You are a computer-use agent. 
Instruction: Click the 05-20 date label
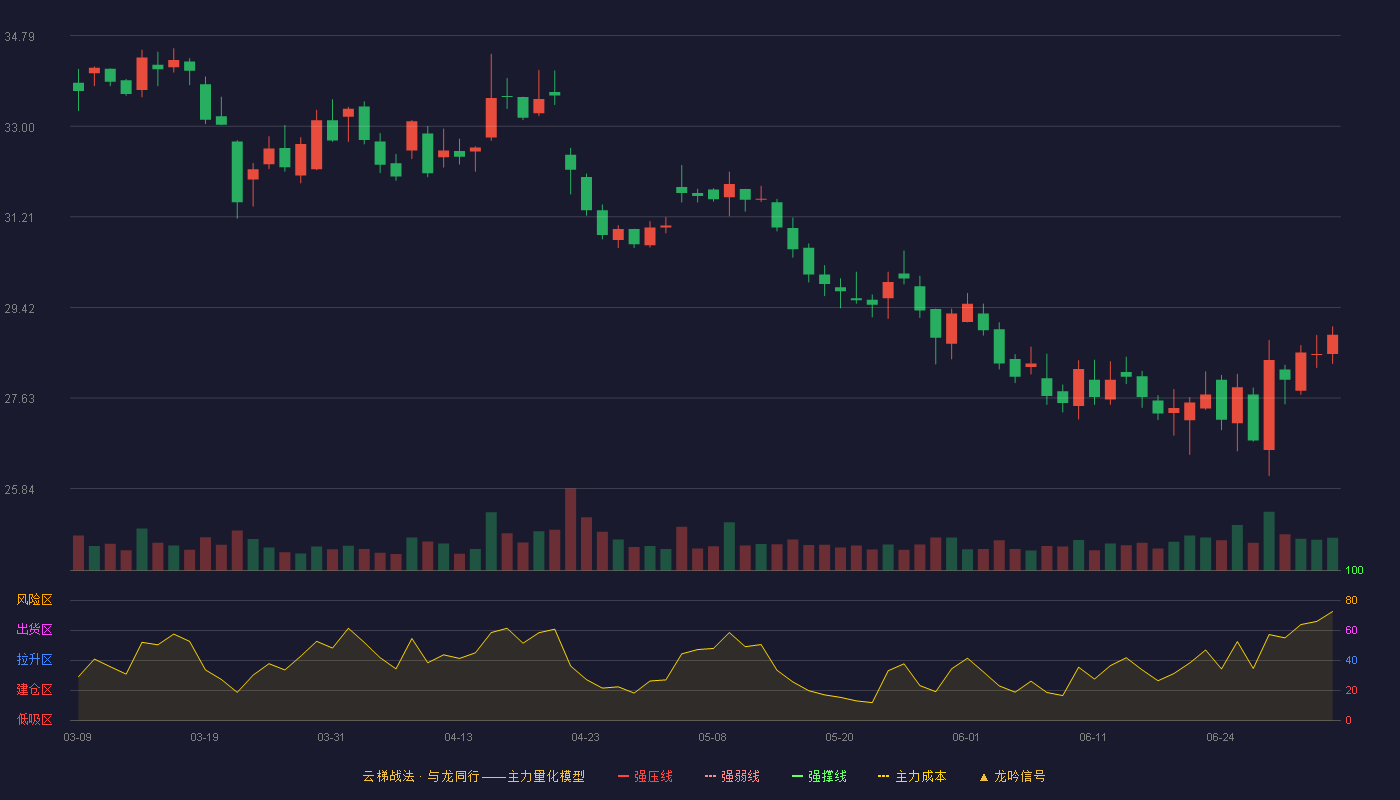pos(839,737)
